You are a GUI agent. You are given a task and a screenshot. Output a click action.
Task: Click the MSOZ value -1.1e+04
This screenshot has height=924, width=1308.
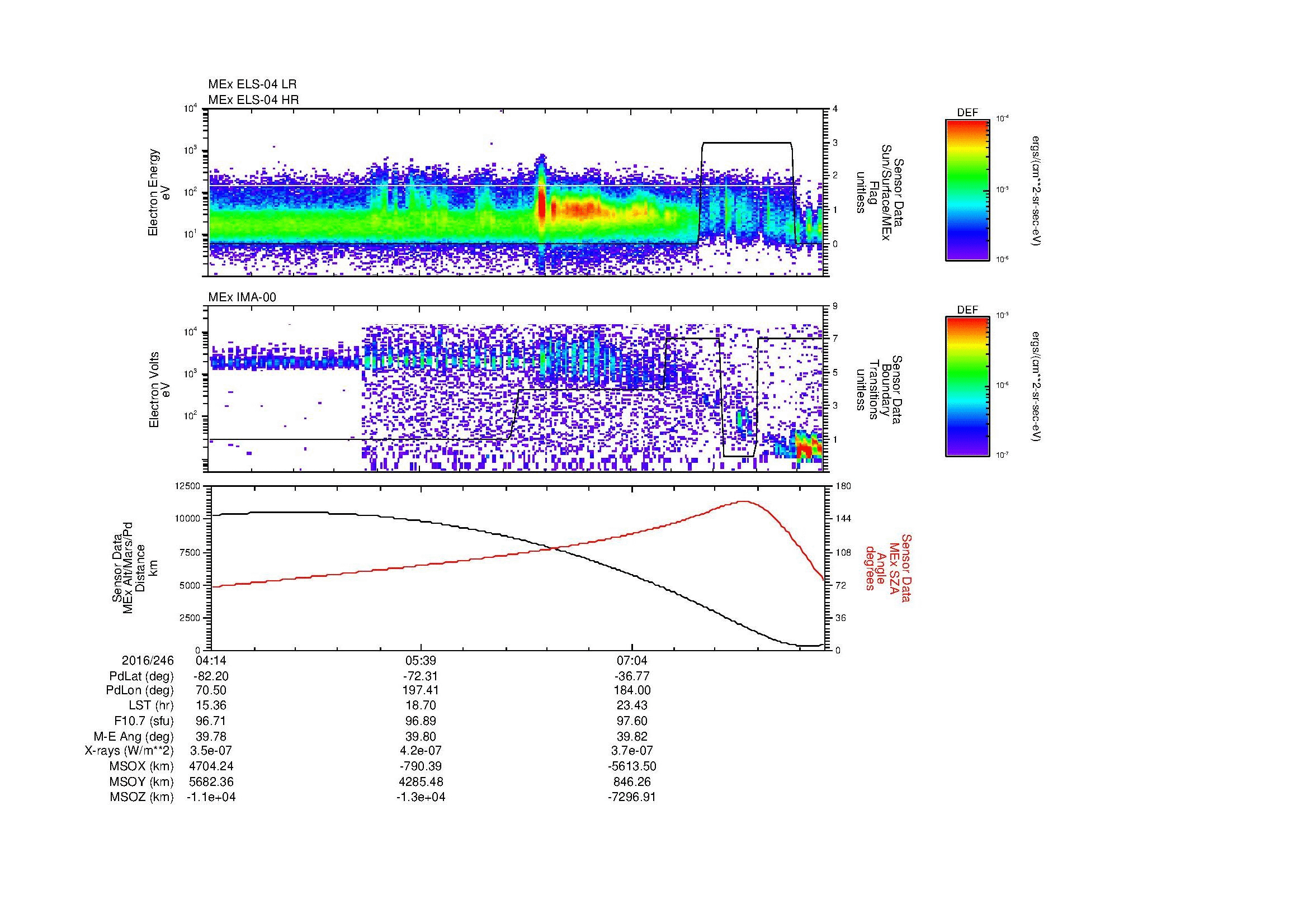point(211,798)
